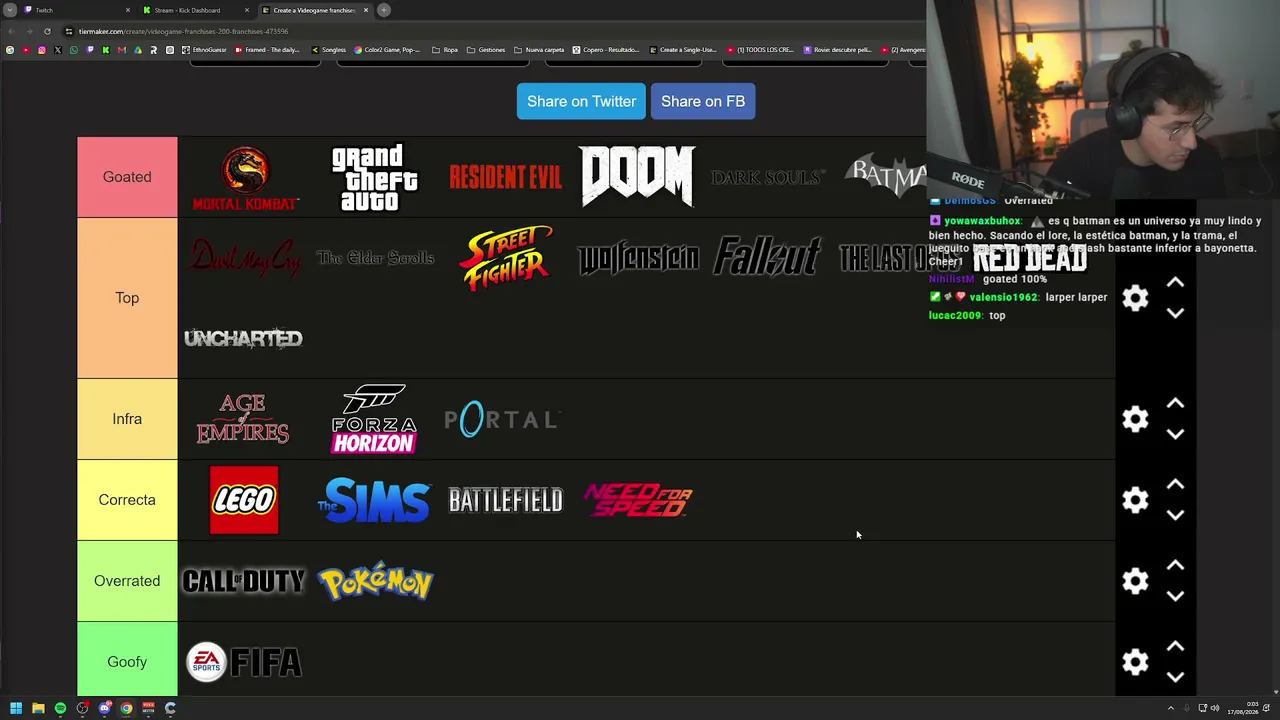Move the Goofy tier row up
Screen dimensions: 1280x720
pos(1175,647)
